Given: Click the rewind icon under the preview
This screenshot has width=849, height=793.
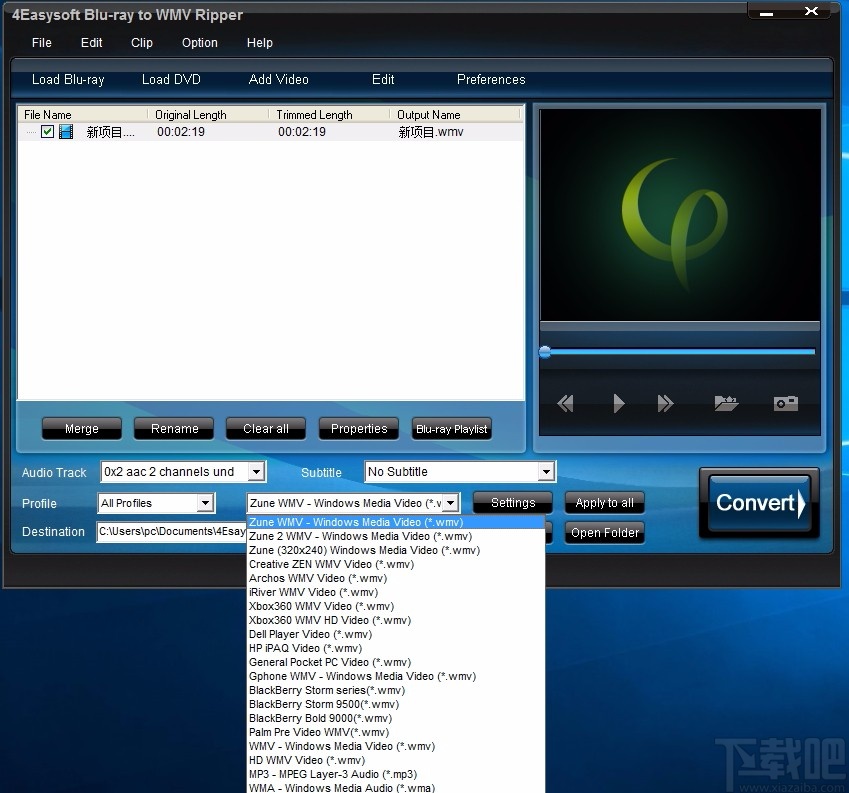Looking at the screenshot, I should tap(565, 403).
